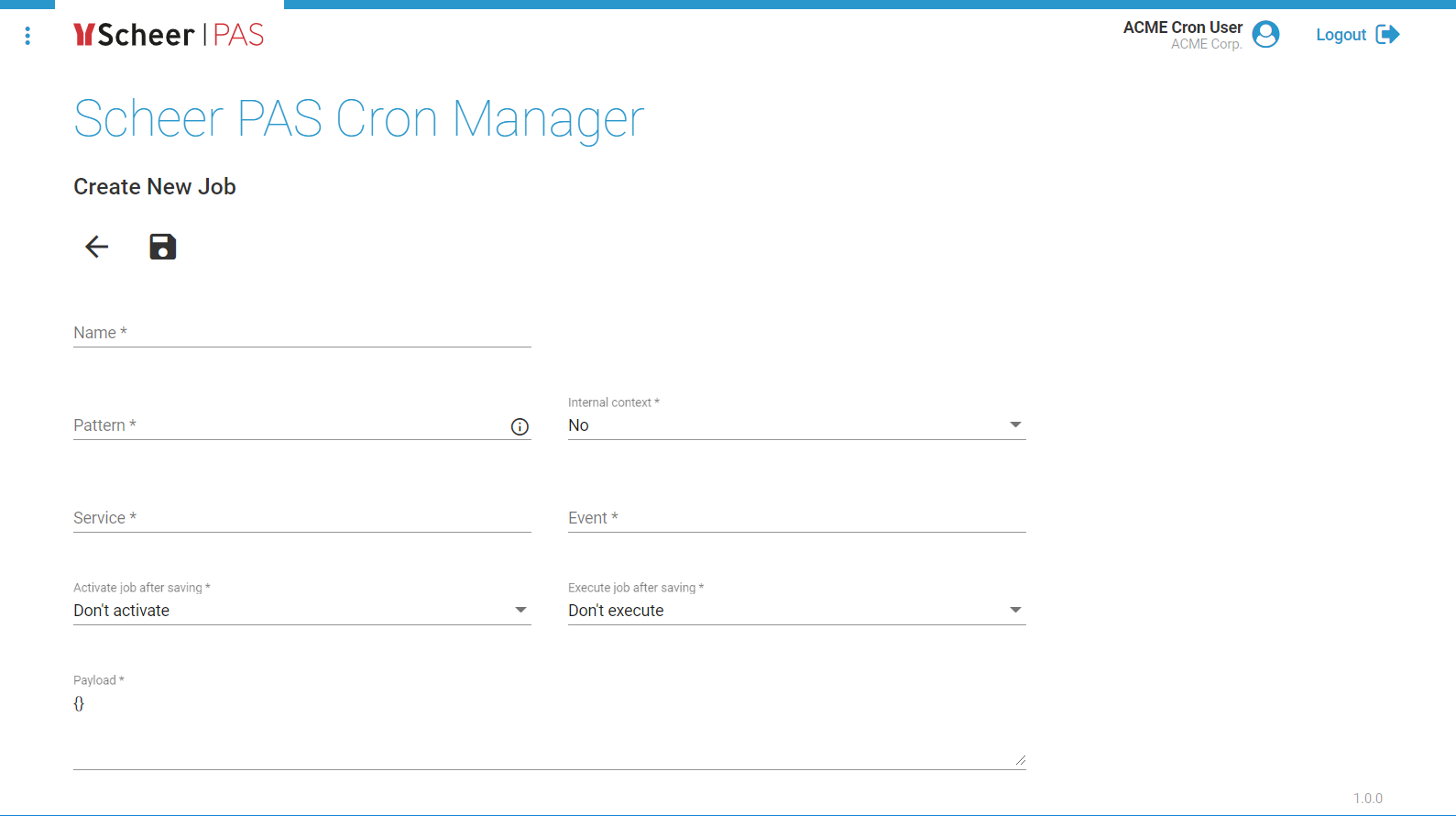
Task: Click the logout arrow icon
Action: tap(1388, 35)
